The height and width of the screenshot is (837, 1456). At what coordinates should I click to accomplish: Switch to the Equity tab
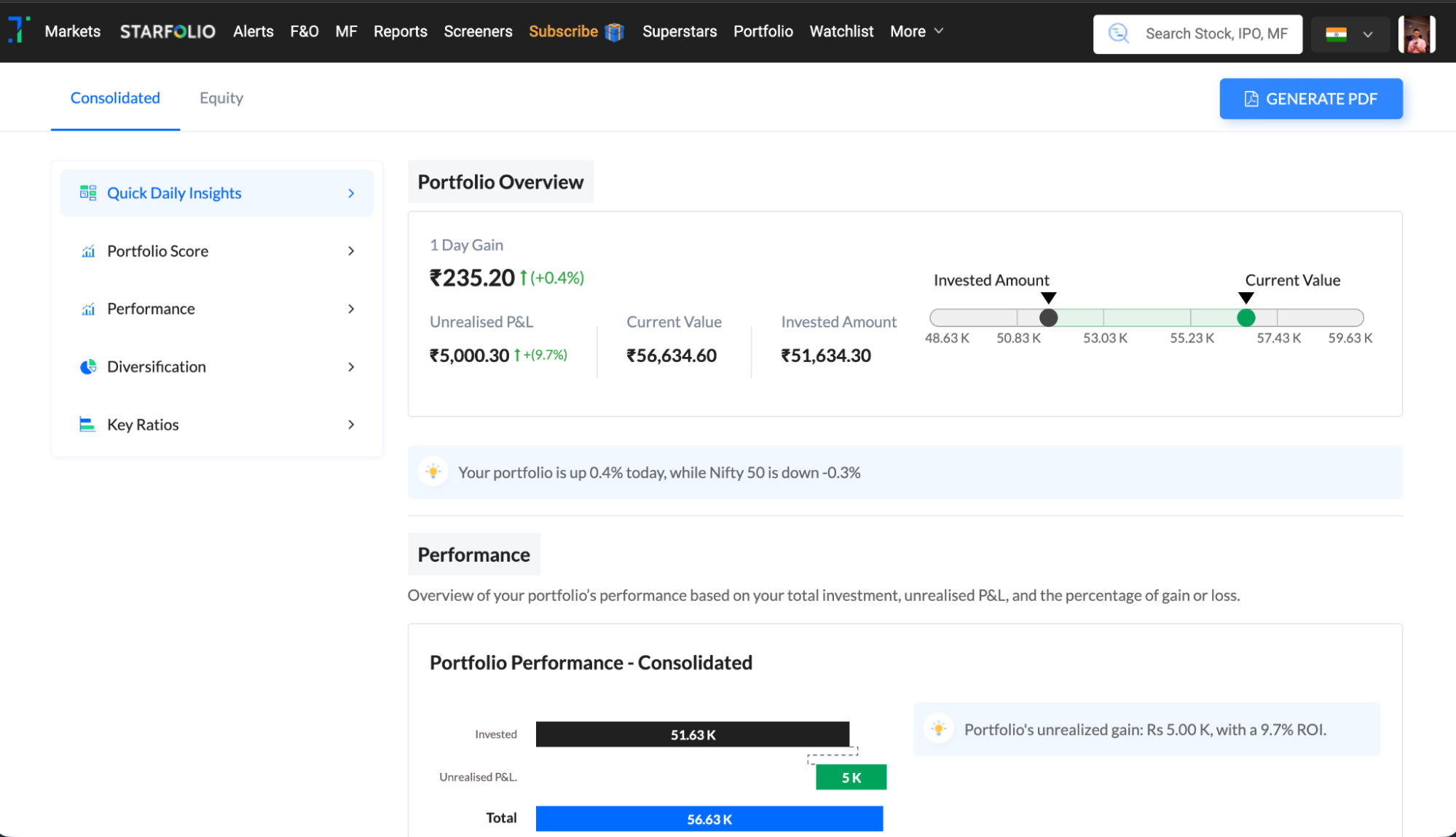point(221,98)
